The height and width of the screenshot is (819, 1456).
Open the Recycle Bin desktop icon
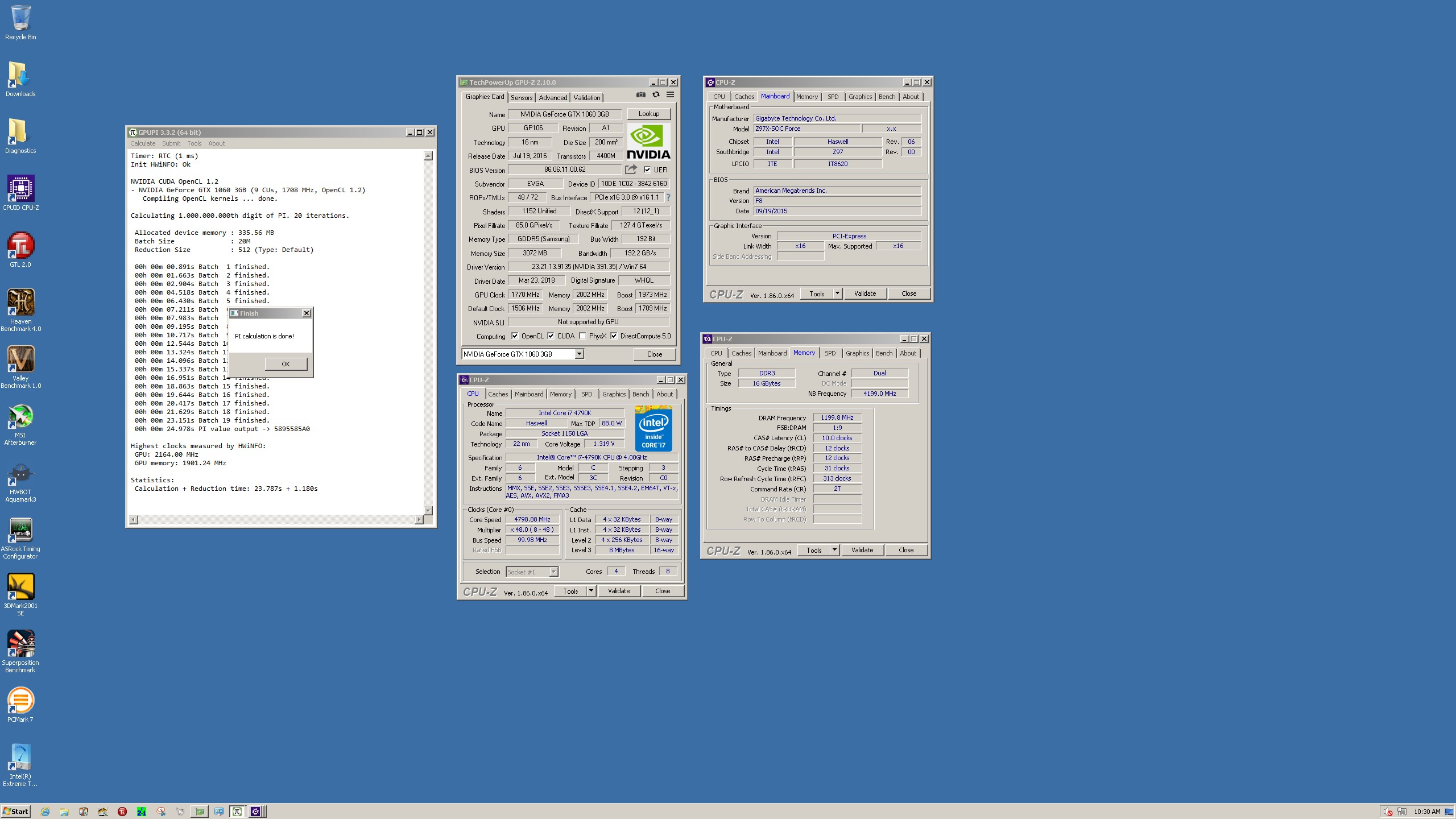20,23
